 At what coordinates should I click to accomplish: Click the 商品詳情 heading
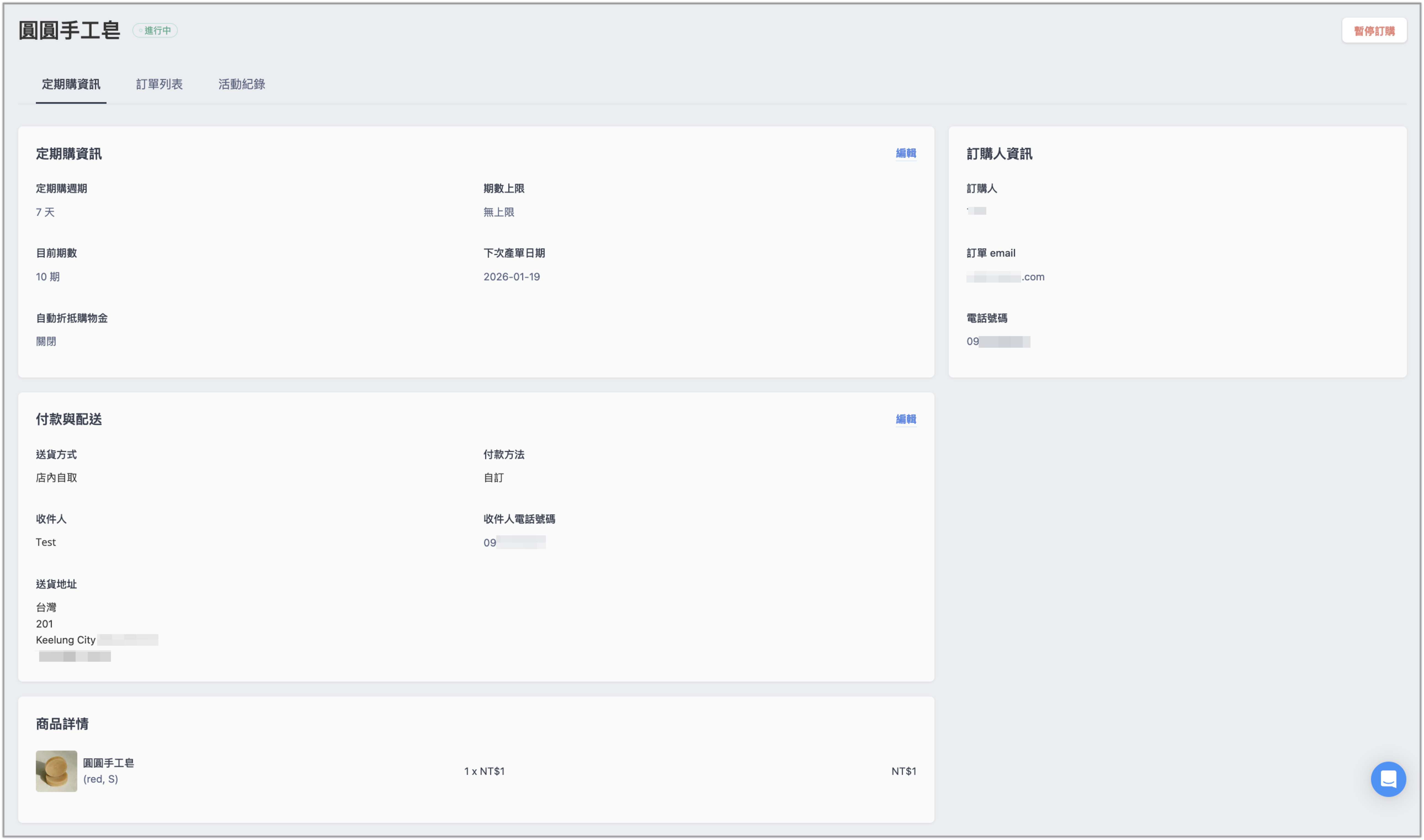pyautogui.click(x=62, y=724)
